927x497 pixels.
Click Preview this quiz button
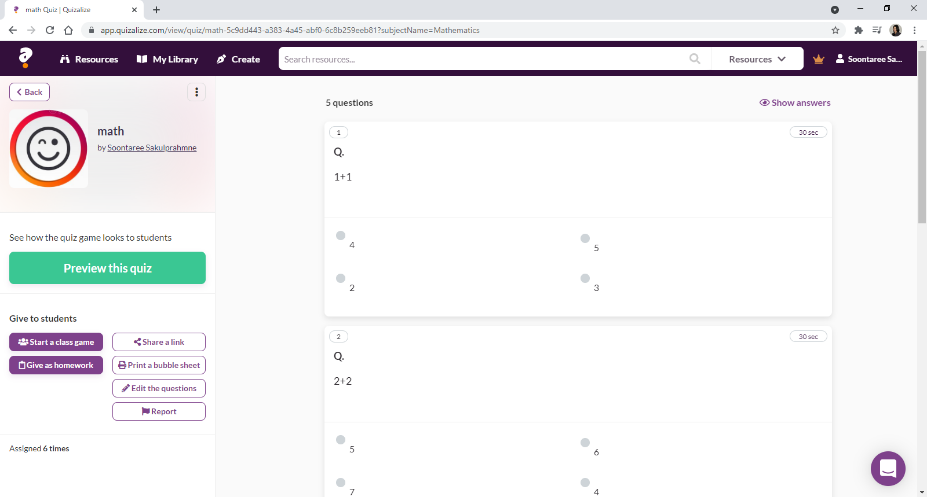108,268
